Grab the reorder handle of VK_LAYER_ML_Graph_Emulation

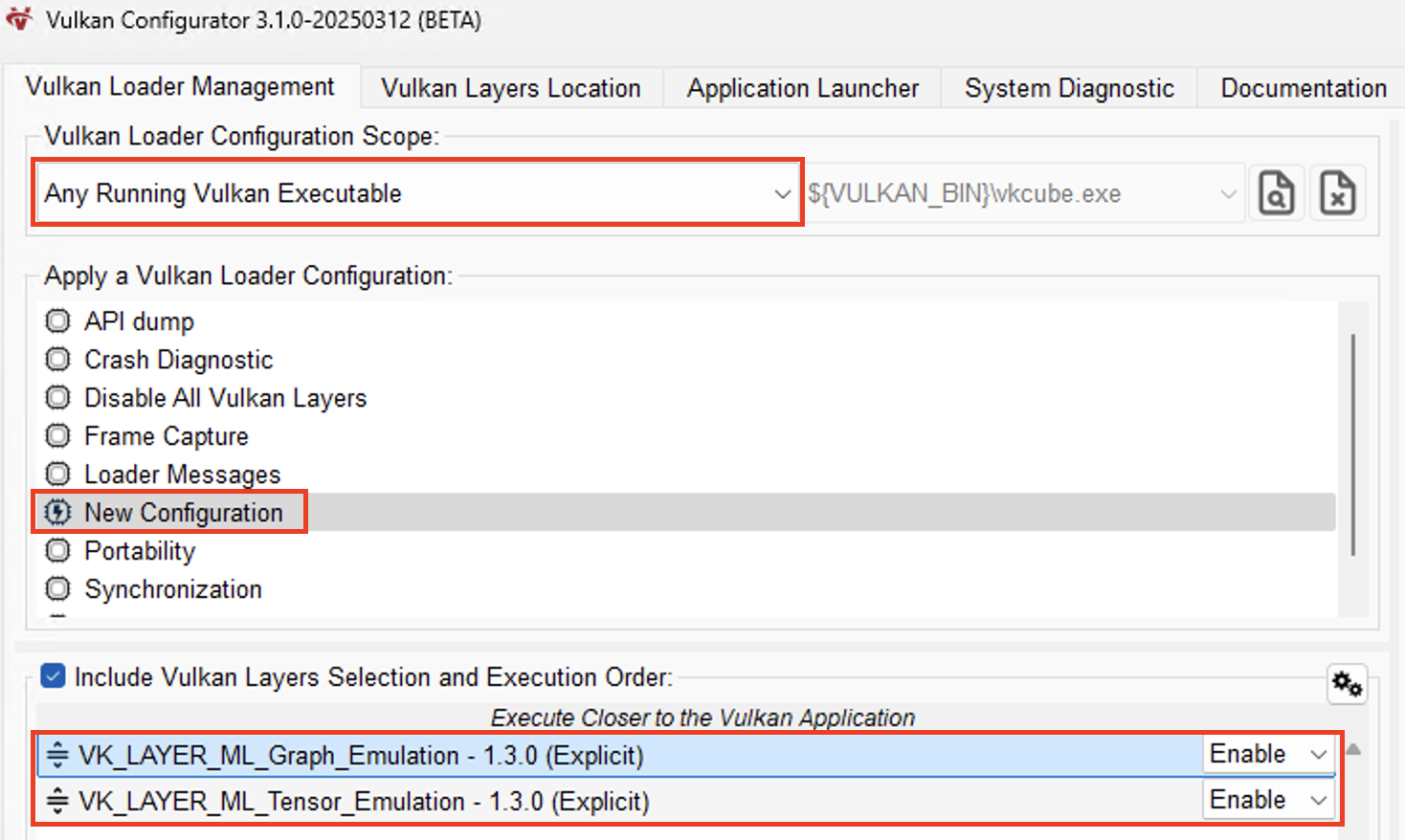(58, 755)
